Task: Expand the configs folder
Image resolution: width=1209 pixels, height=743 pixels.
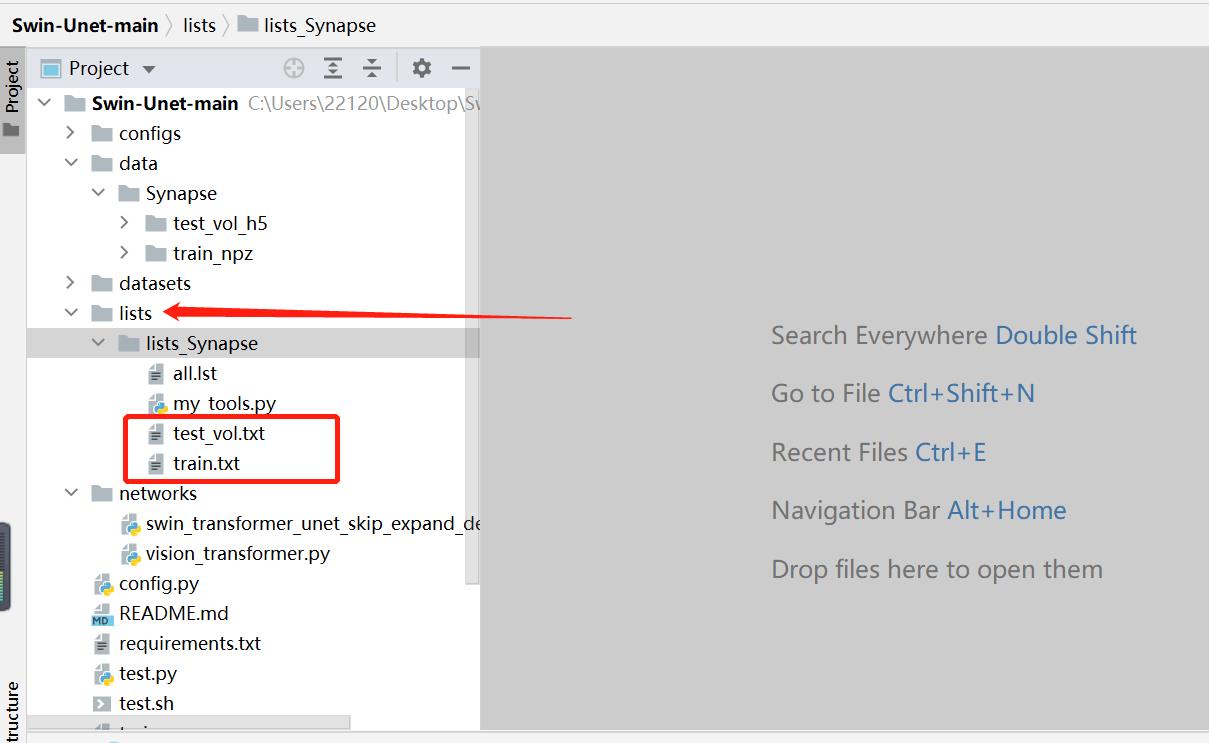Action: 71,133
